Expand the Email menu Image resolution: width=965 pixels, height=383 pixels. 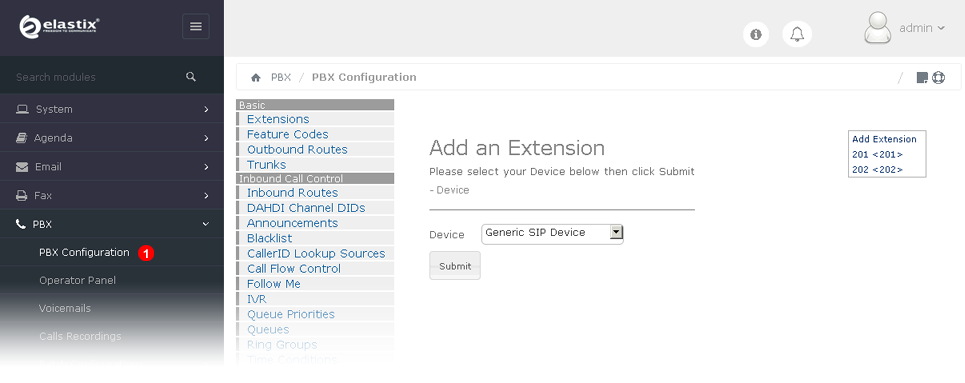point(112,167)
